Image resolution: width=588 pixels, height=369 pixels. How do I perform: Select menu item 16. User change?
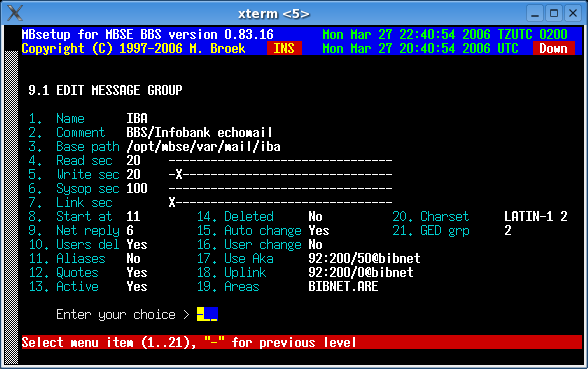249,244
